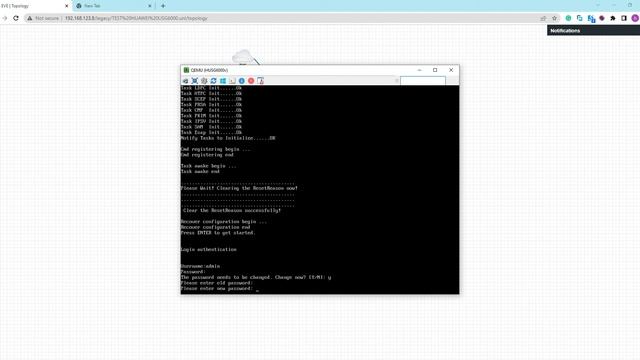Refresh the QEMU viewer screen
The height and width of the screenshot is (360, 640).
(x=213, y=81)
